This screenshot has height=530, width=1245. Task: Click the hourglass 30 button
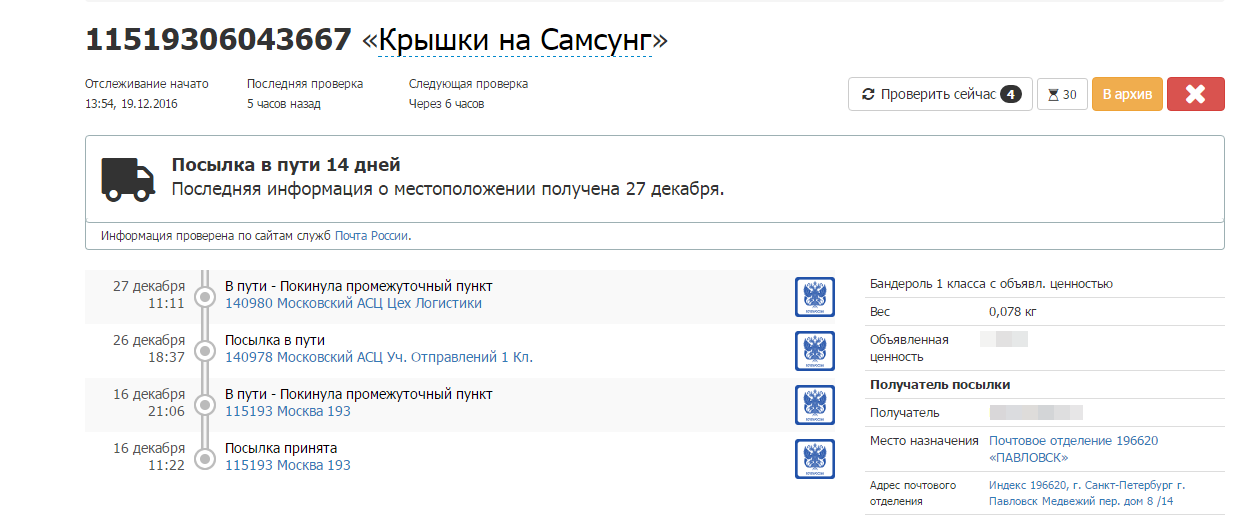click(1062, 94)
